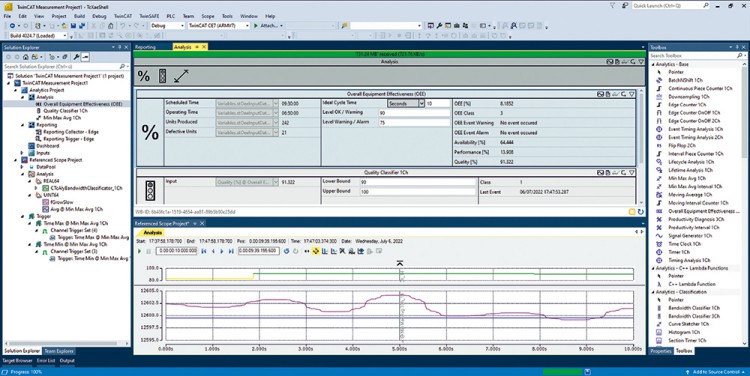
Task: Click Add to Source Control in status bar
Action: (716, 372)
